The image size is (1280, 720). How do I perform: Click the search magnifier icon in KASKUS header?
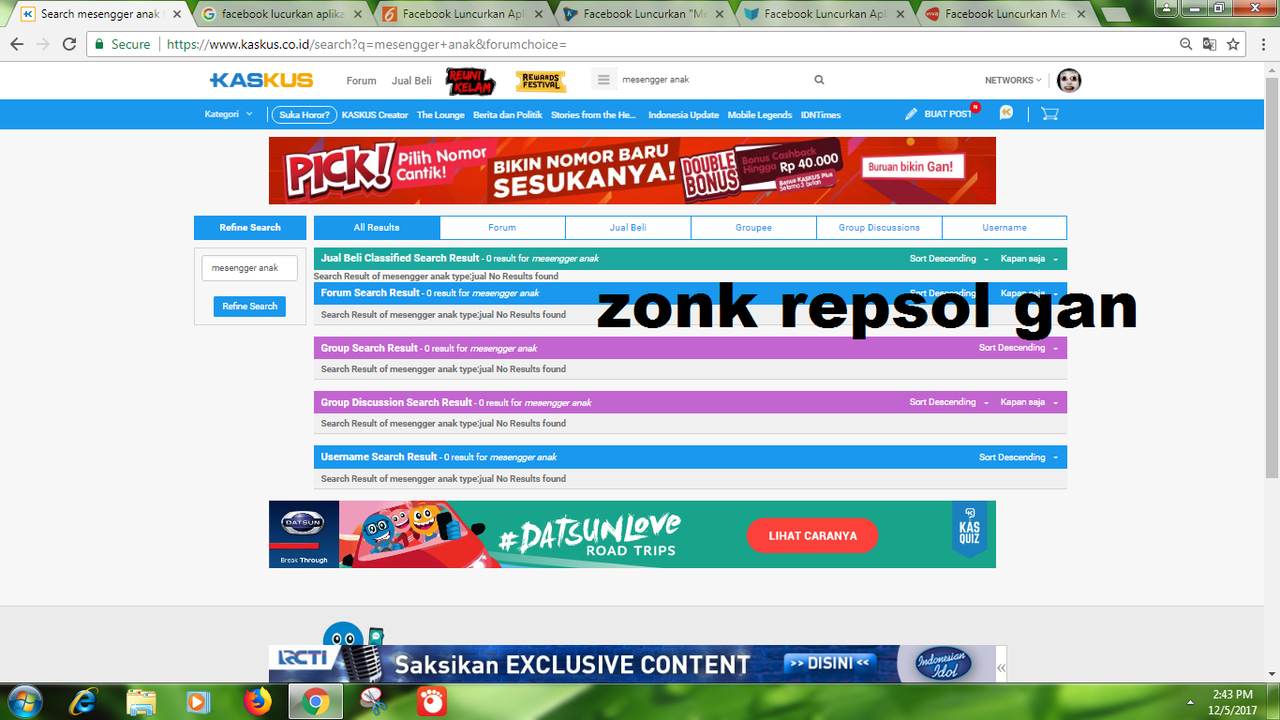(819, 80)
